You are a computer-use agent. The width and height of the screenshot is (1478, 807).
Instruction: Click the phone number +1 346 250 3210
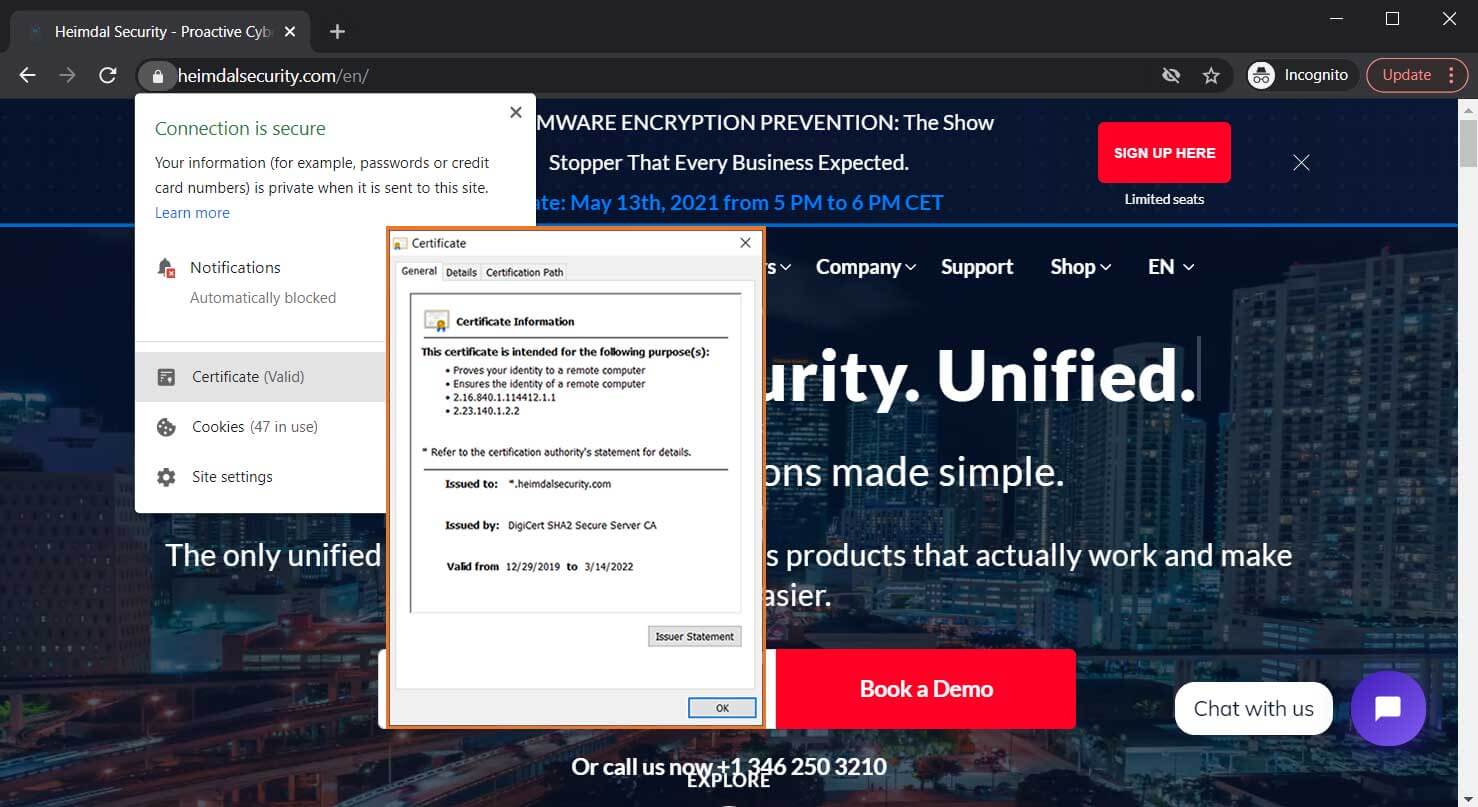pos(802,767)
